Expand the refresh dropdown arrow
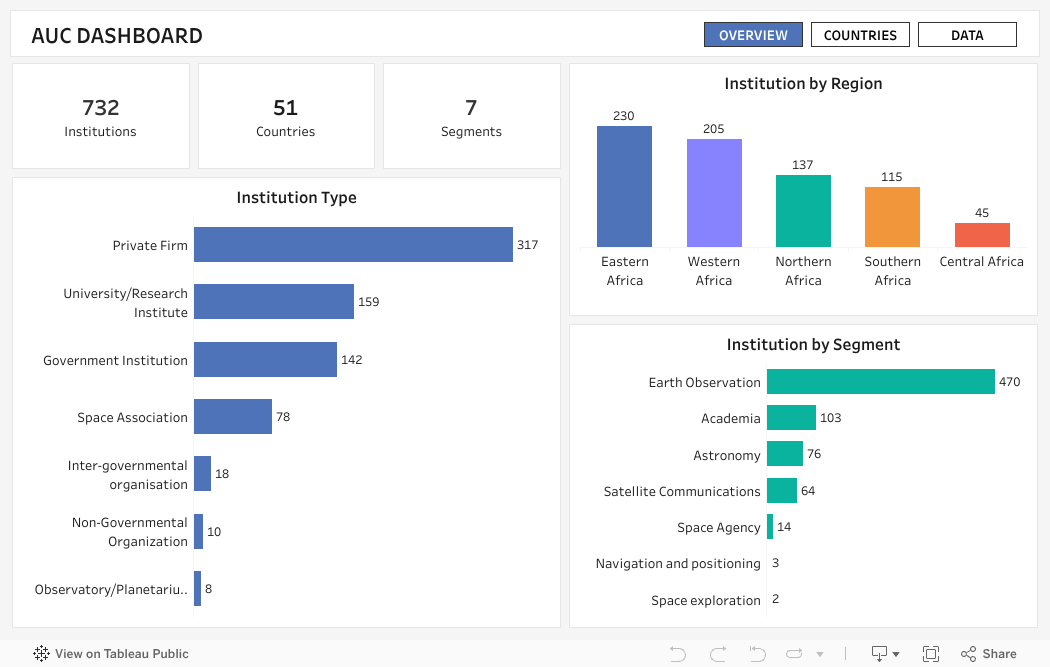 (x=820, y=654)
